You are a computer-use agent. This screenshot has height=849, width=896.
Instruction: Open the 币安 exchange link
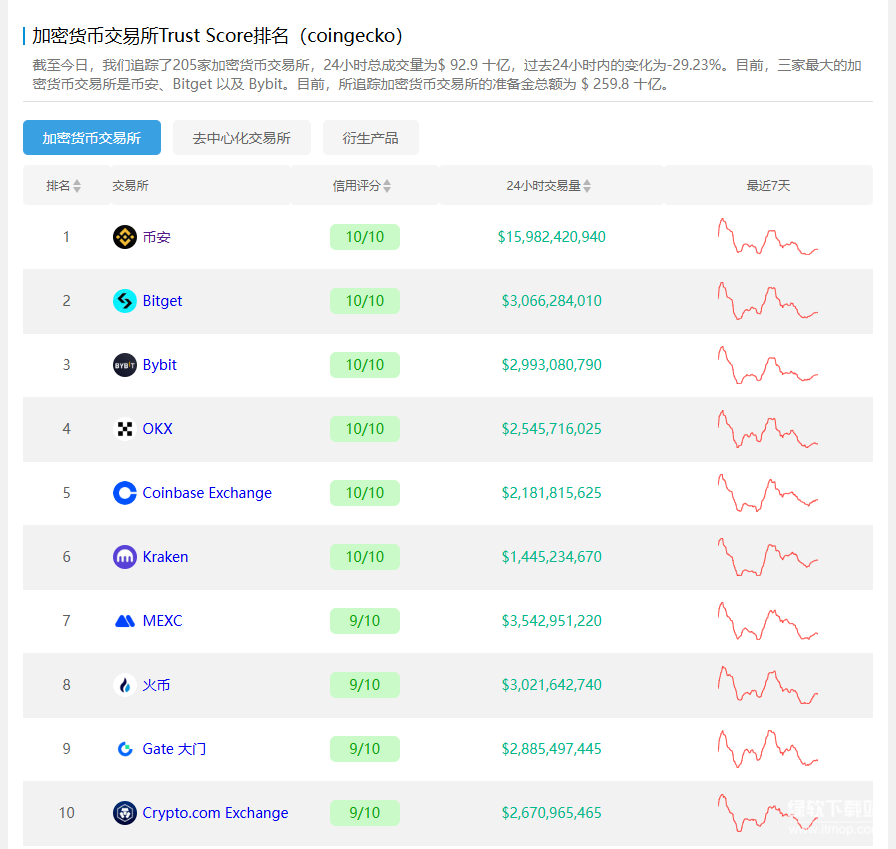tap(157, 237)
